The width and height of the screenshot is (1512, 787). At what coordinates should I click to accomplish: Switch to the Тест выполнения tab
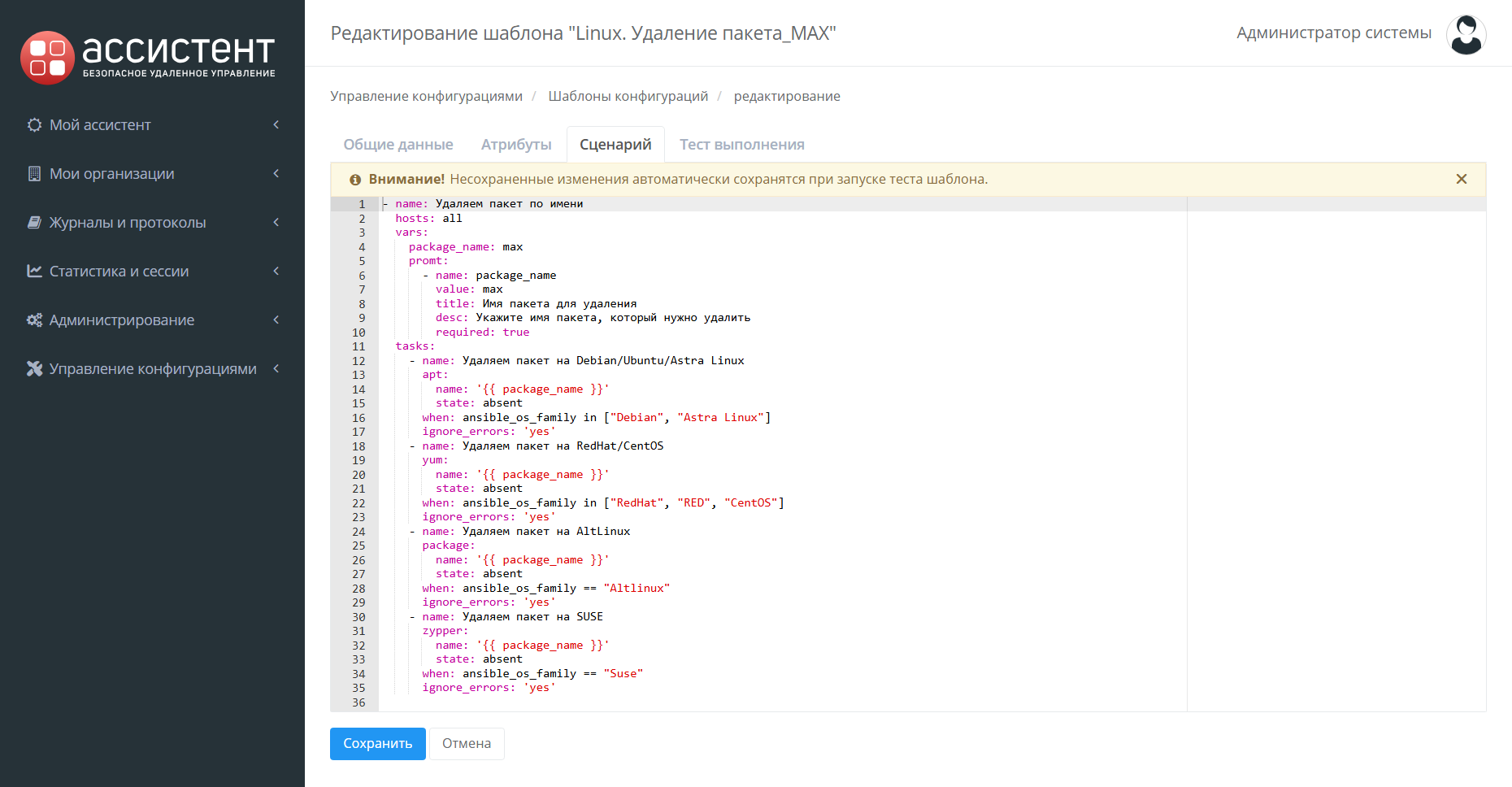pos(741,145)
